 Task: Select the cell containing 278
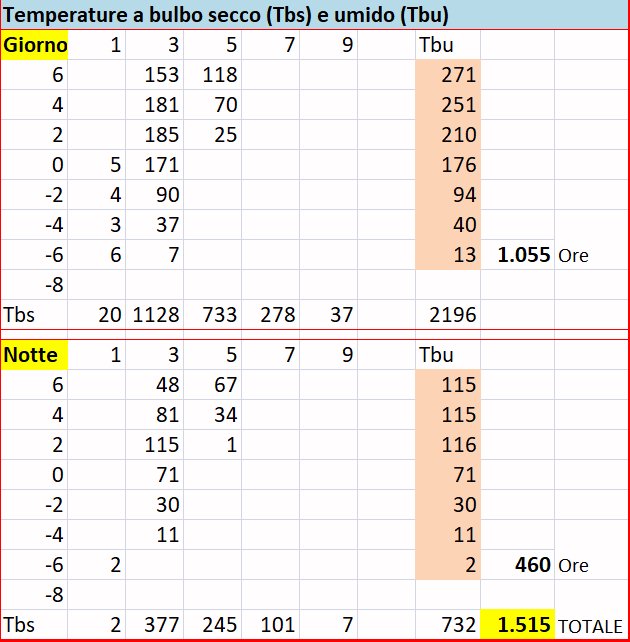pos(275,315)
